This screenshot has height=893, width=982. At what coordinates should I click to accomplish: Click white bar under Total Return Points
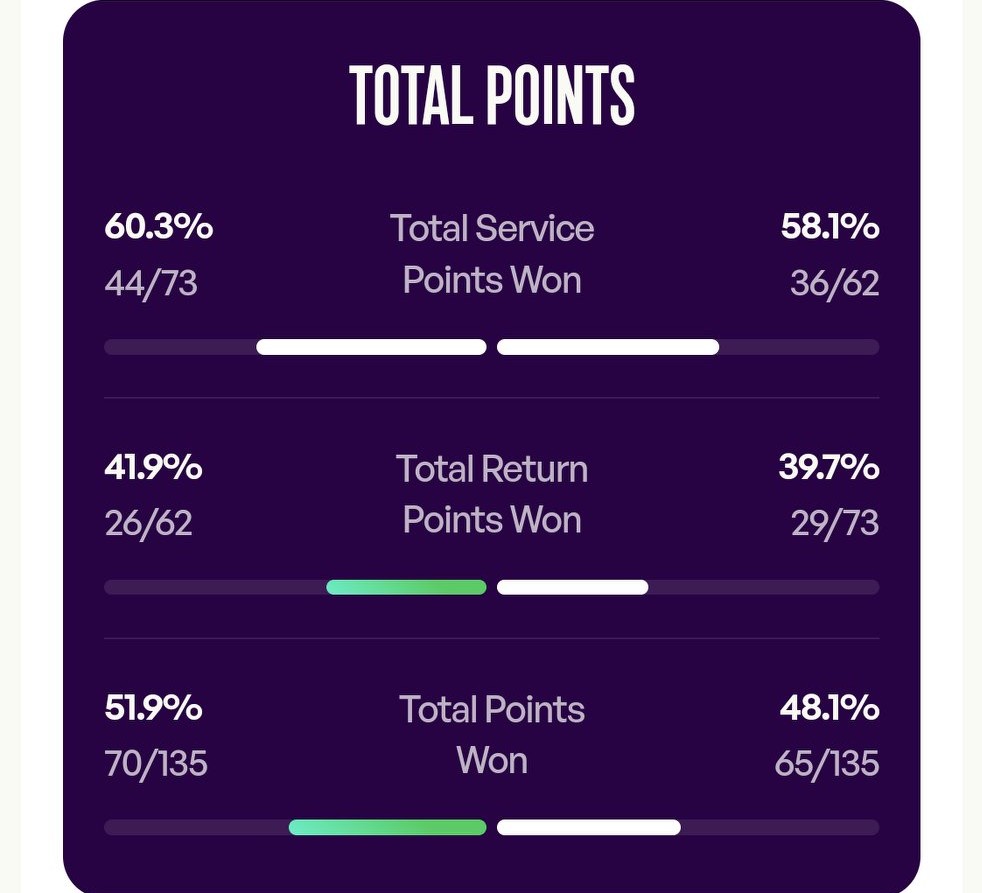pyautogui.click(x=572, y=587)
